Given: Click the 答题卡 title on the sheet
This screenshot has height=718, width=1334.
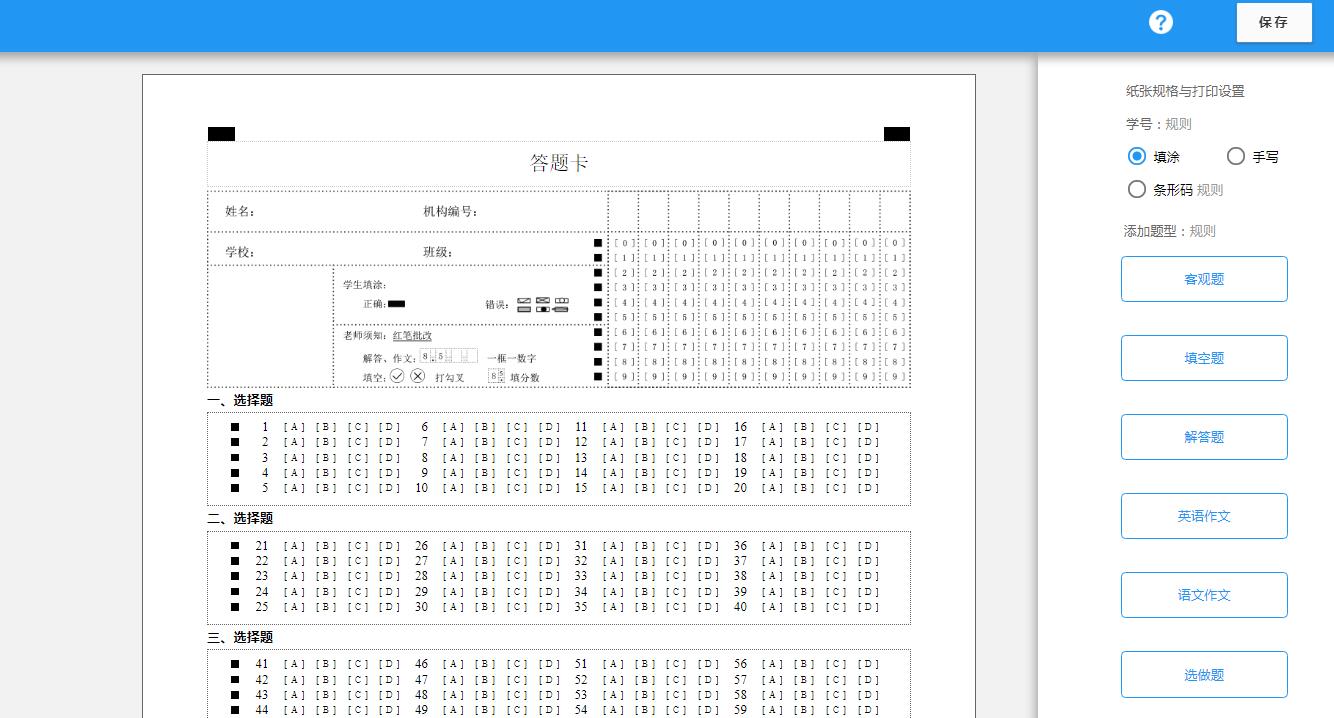Looking at the screenshot, I should (558, 163).
